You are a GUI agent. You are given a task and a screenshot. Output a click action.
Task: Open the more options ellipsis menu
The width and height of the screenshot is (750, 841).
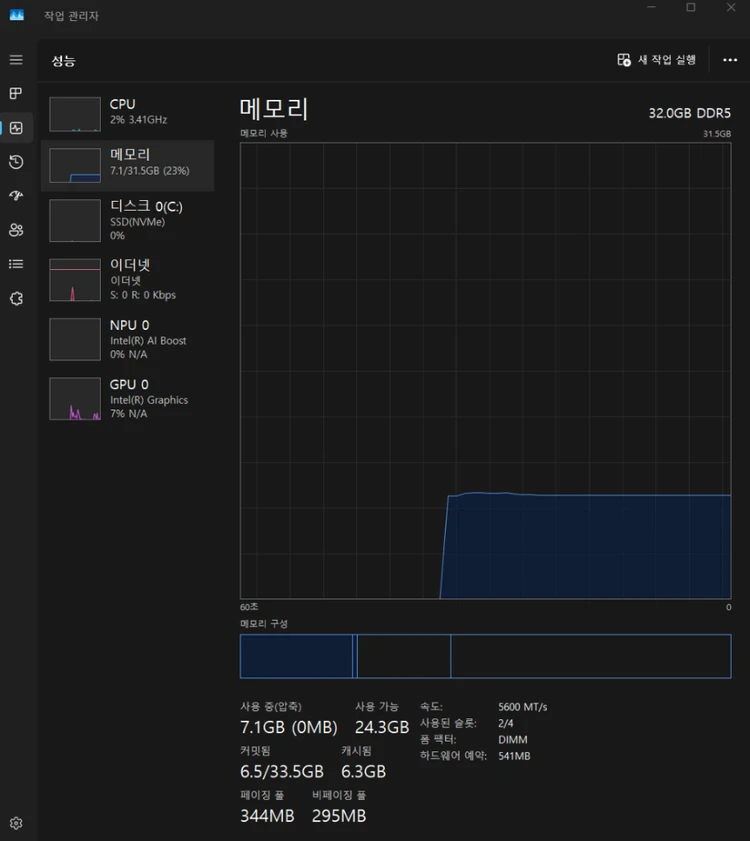click(730, 60)
